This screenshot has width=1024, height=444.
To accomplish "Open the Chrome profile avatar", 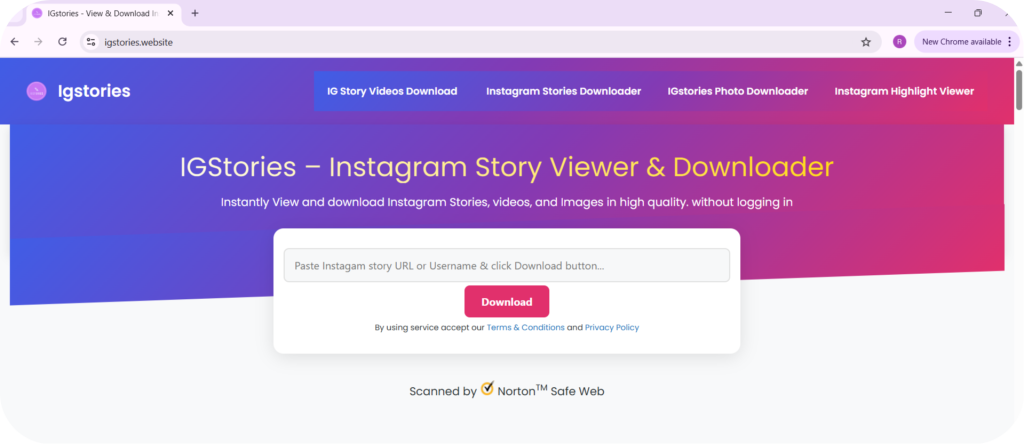I will pos(899,42).
